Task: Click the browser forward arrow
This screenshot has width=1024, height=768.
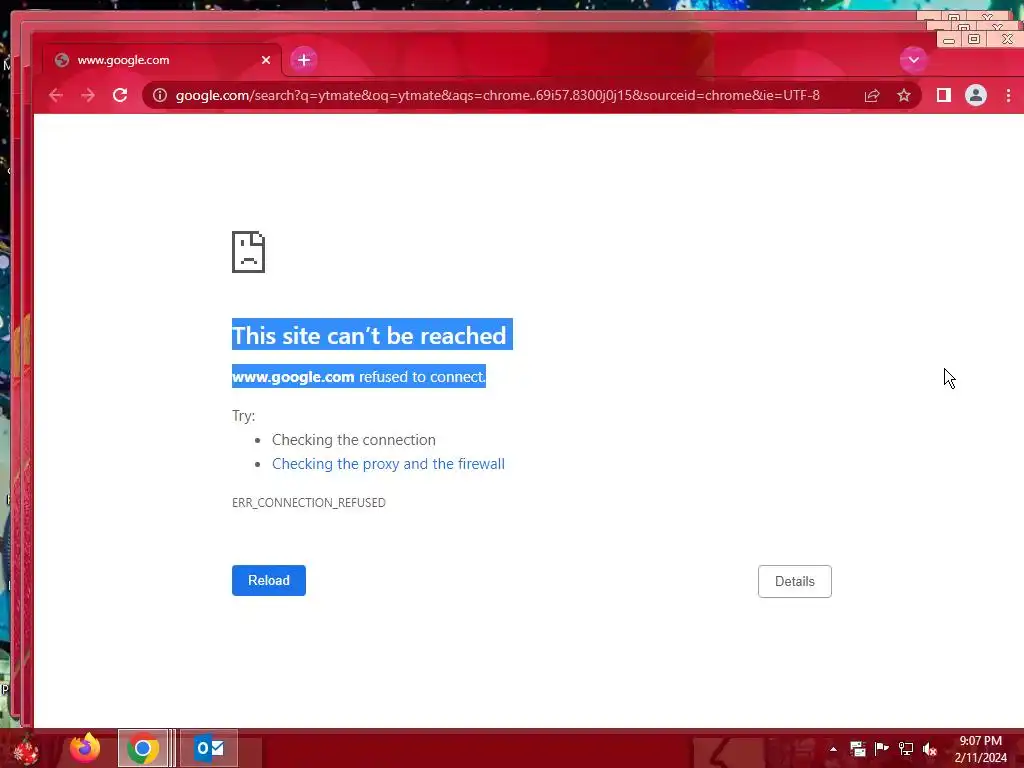Action: coord(88,95)
